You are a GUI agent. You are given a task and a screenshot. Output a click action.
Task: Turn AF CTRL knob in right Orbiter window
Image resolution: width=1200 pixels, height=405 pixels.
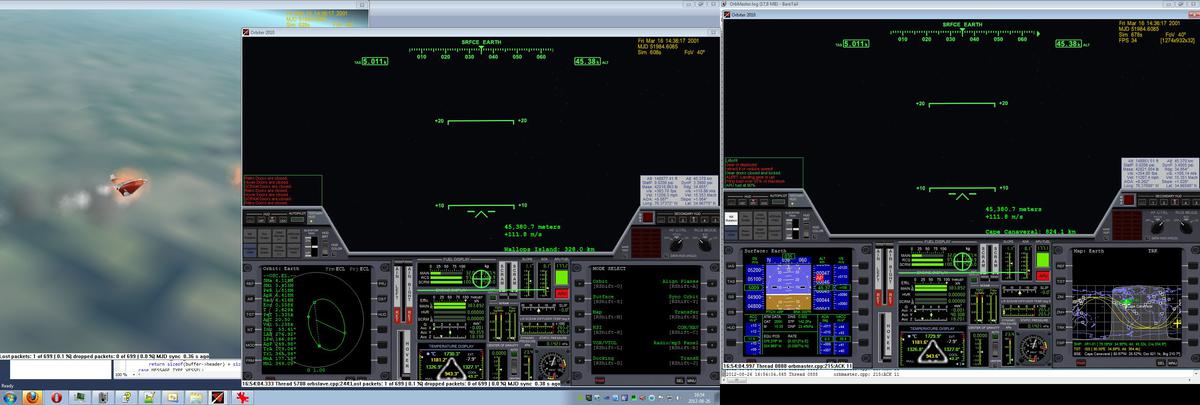1157,227
